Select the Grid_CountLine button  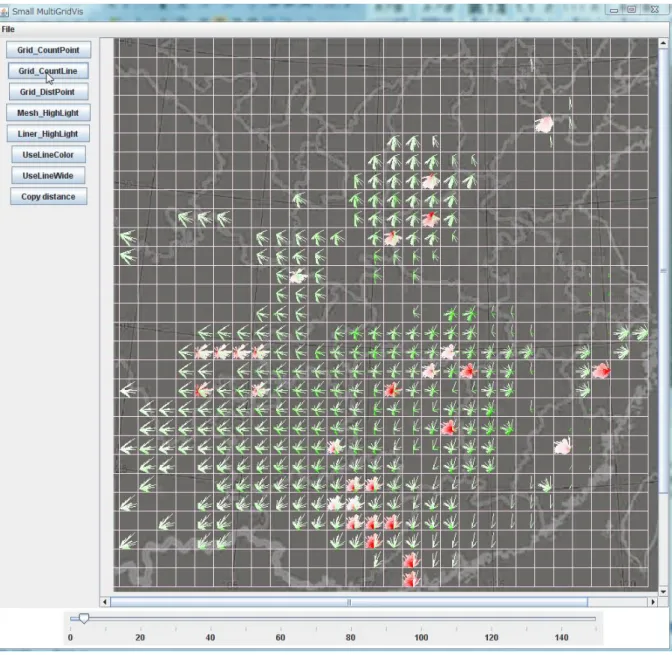click(48, 71)
